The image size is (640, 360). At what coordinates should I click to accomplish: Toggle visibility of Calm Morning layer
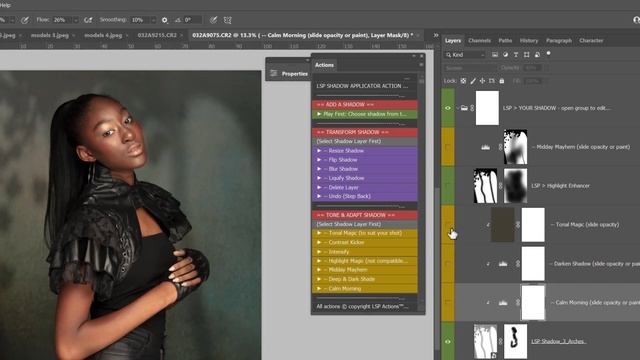[x=448, y=302]
